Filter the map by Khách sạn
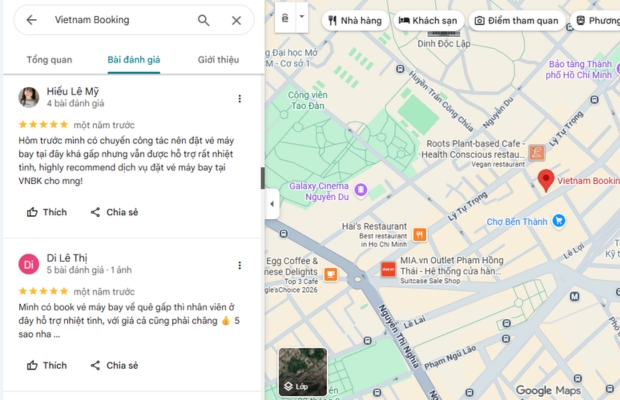 pos(428,21)
